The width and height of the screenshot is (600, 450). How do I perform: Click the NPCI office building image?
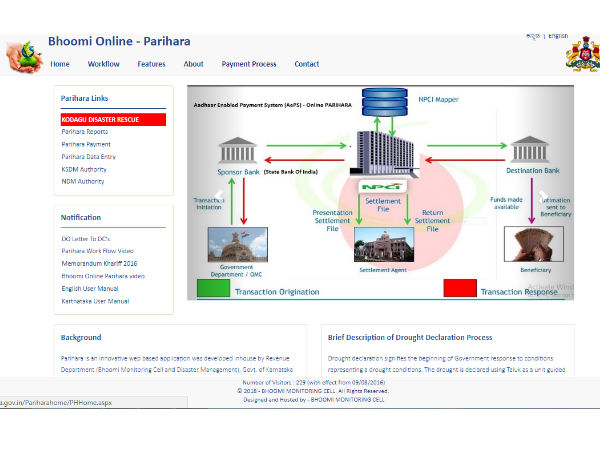[386, 154]
